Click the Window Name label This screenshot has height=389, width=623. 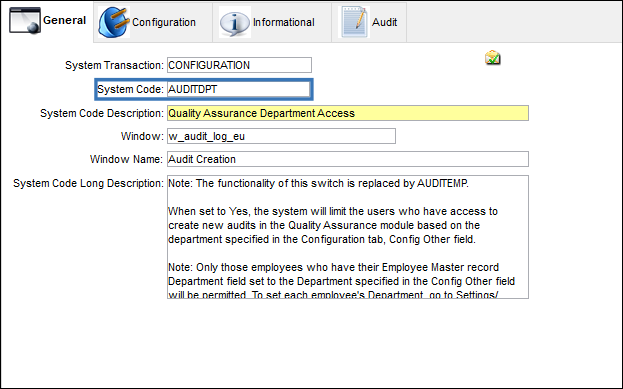click(126, 159)
